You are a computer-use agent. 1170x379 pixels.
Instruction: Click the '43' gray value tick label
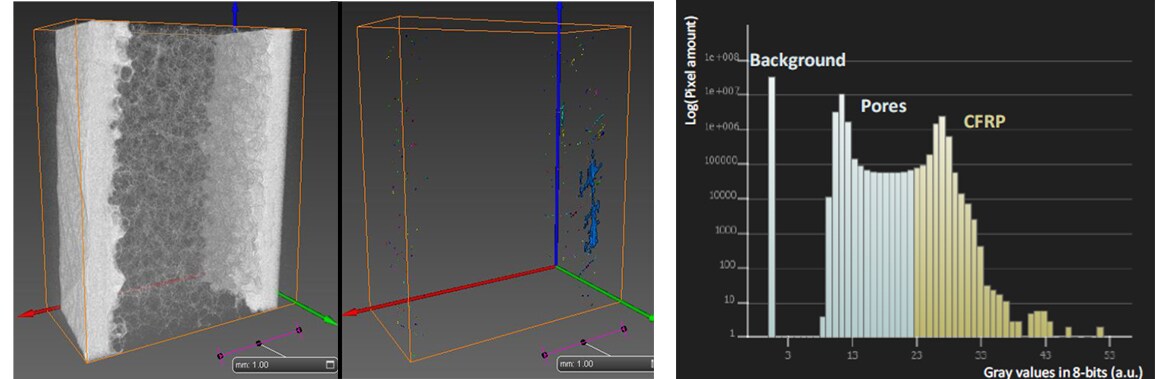click(x=1045, y=355)
